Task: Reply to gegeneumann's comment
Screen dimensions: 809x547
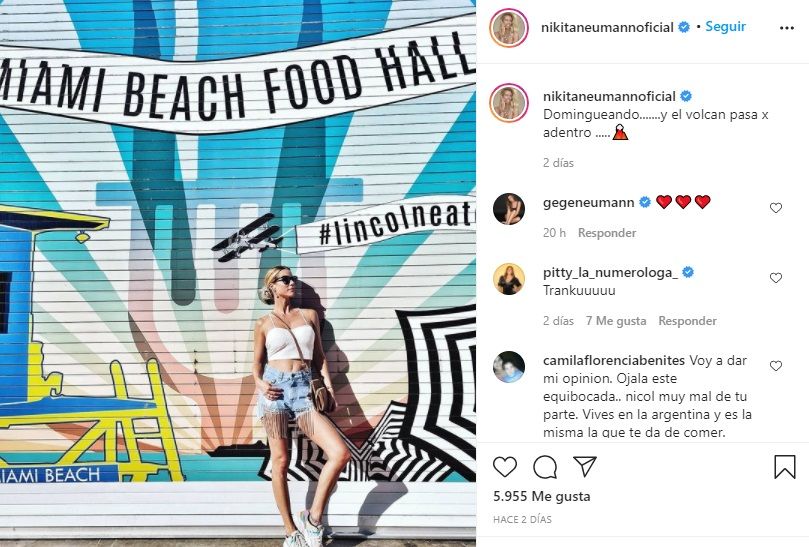Action: pyautogui.click(x=607, y=233)
